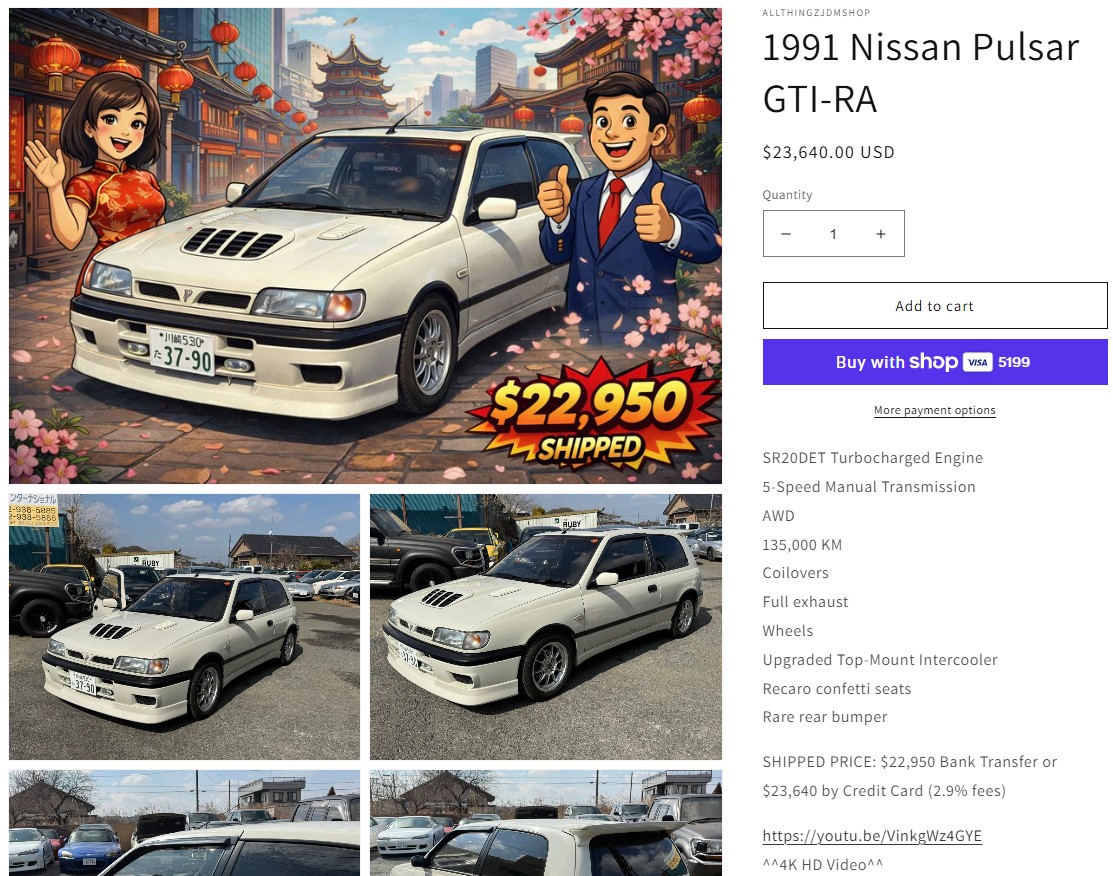This screenshot has width=1113, height=876.
Task: Click the cartoon license plate 37-90
Action: click(x=183, y=351)
